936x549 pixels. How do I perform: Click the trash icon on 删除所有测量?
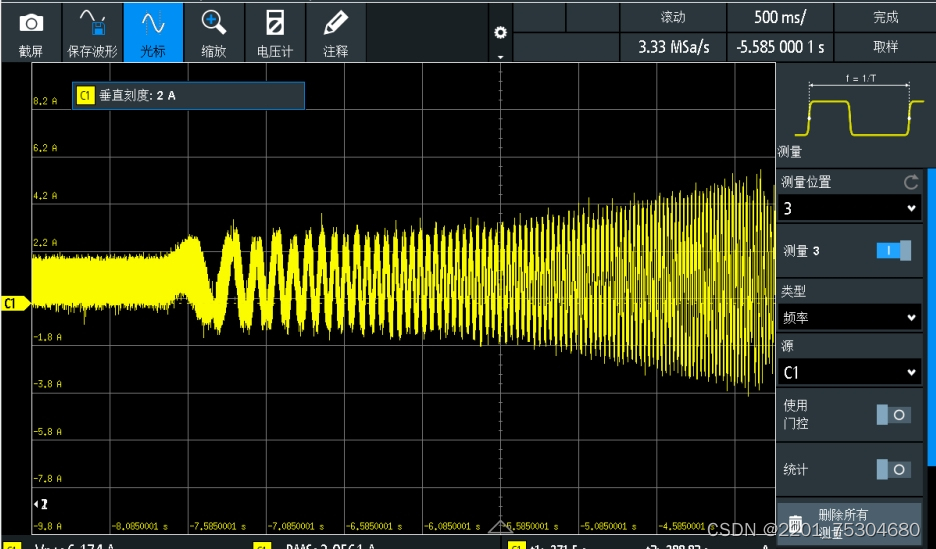tap(795, 524)
